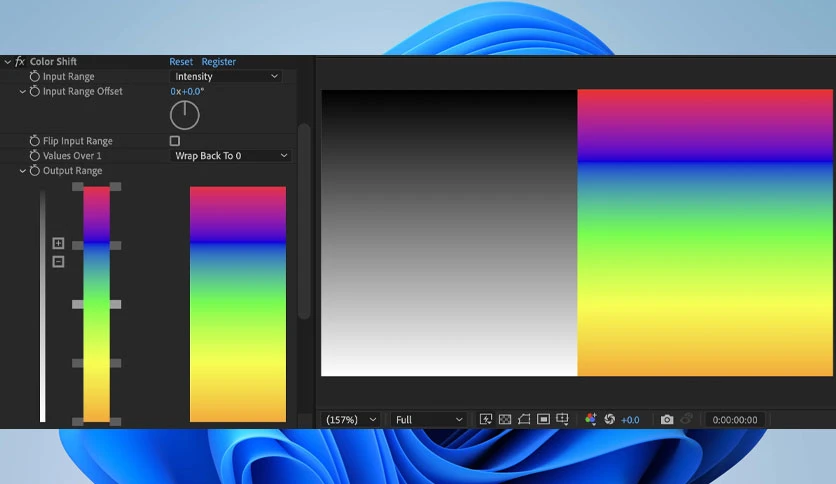
Task: Click the grayscale gradient in the viewer
Action: (x=449, y=233)
